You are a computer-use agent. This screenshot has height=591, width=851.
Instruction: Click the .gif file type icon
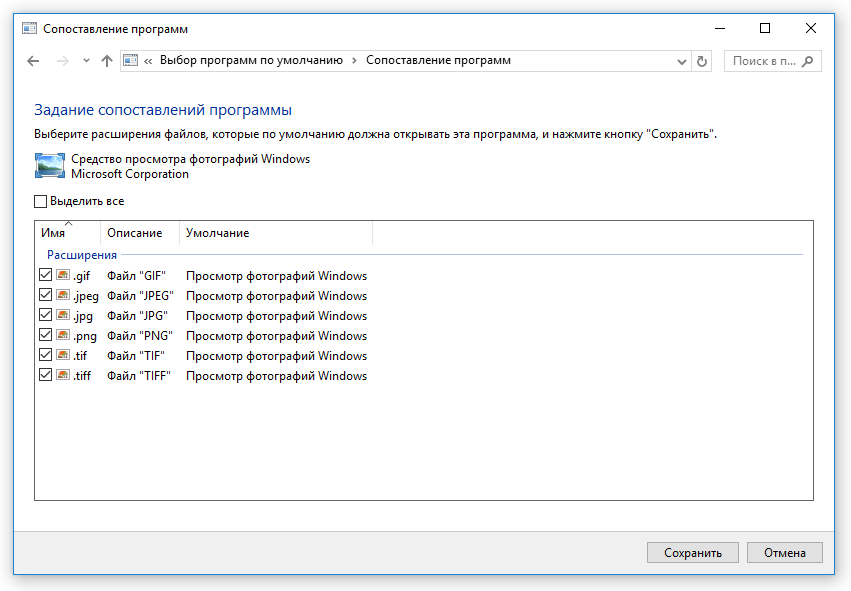click(63, 276)
